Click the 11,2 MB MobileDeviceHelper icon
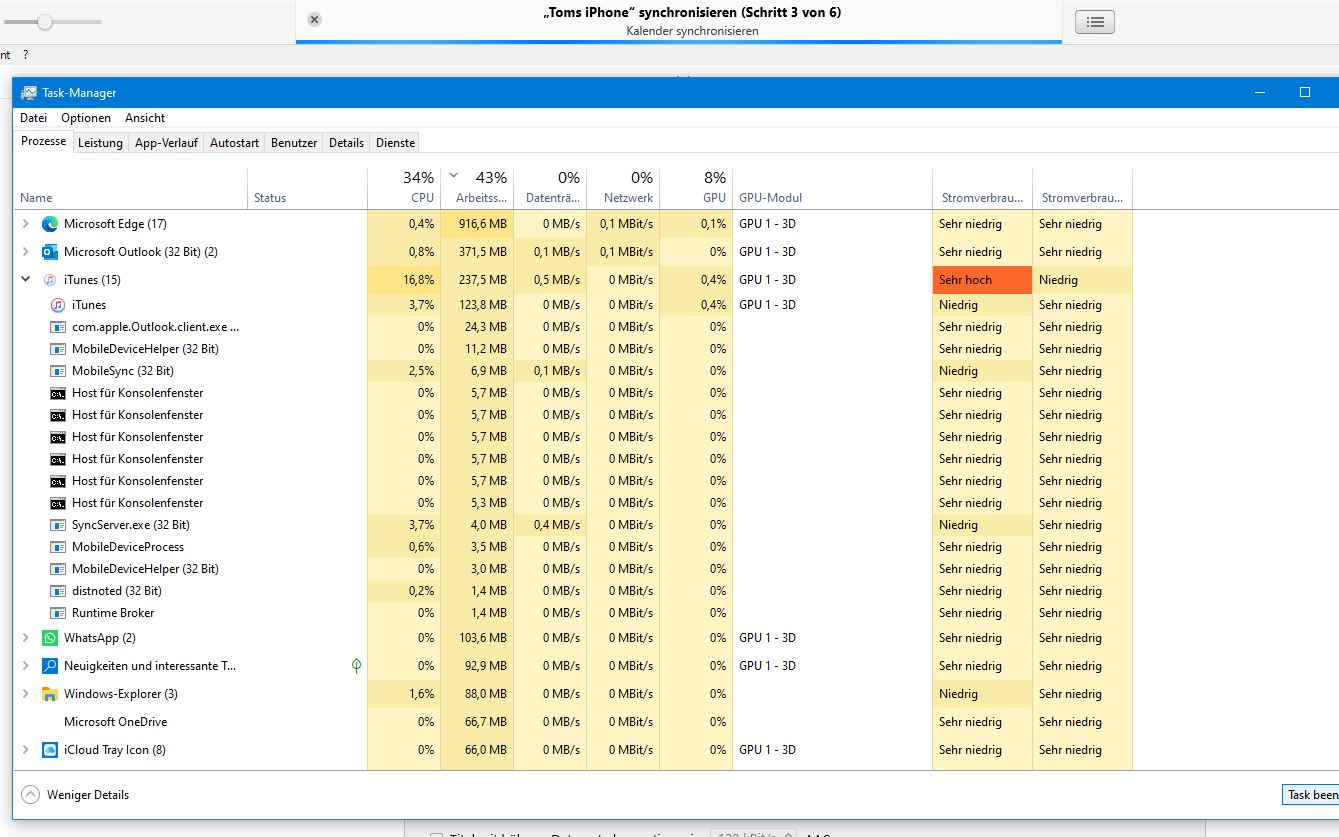 click(x=58, y=349)
